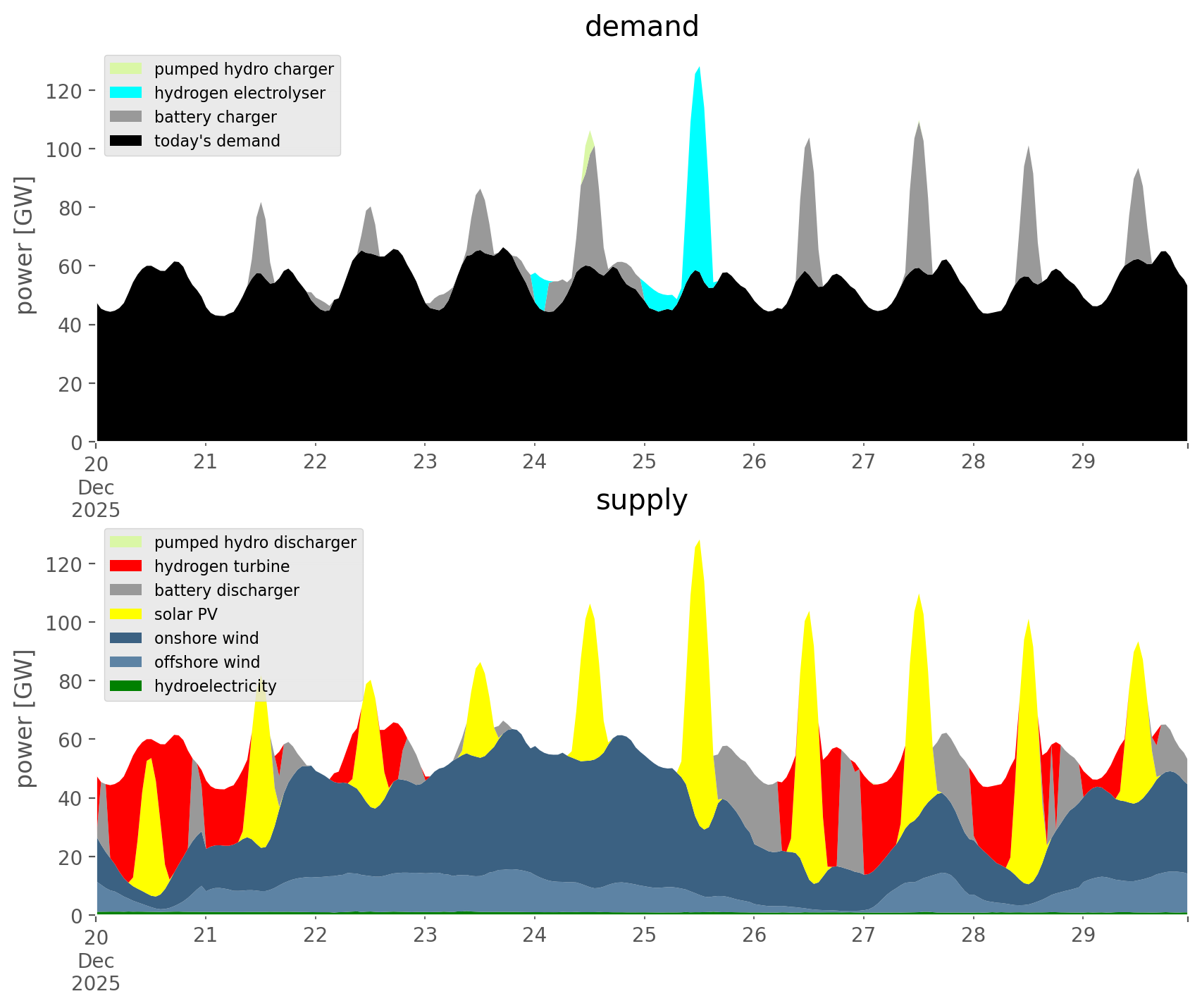1202x1008 pixels.
Task: Click the dark blue onshore wind swatch
Action: tap(126, 638)
